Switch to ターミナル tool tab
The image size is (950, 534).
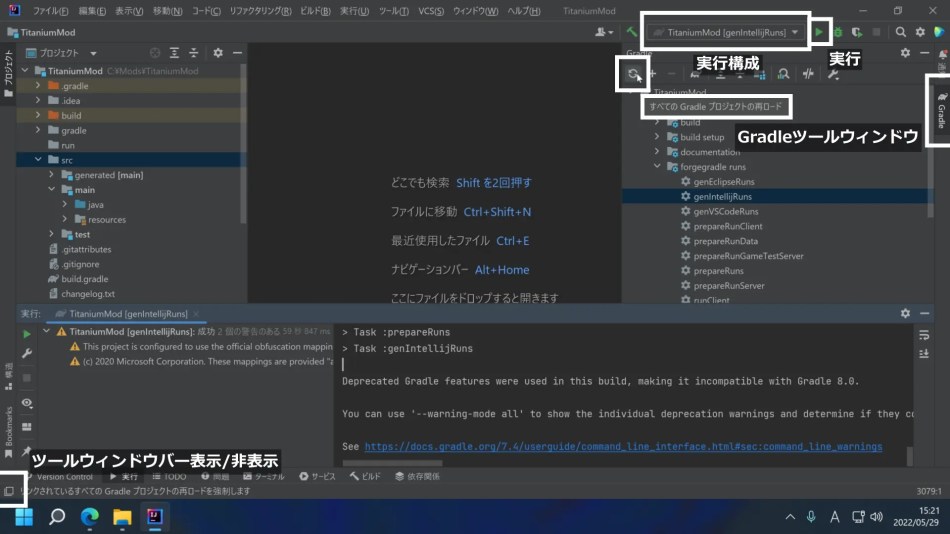coord(264,476)
